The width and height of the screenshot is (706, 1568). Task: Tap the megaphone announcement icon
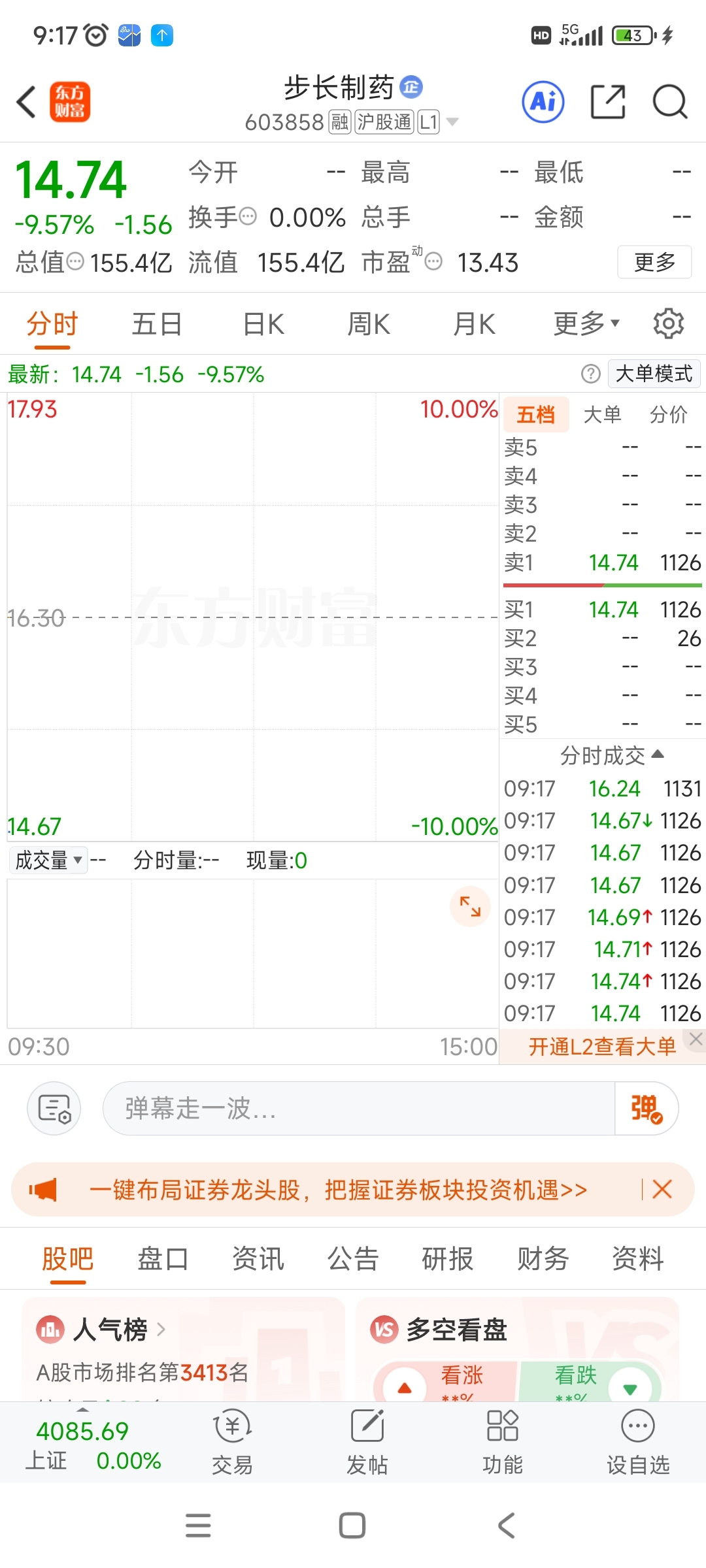point(43,1190)
